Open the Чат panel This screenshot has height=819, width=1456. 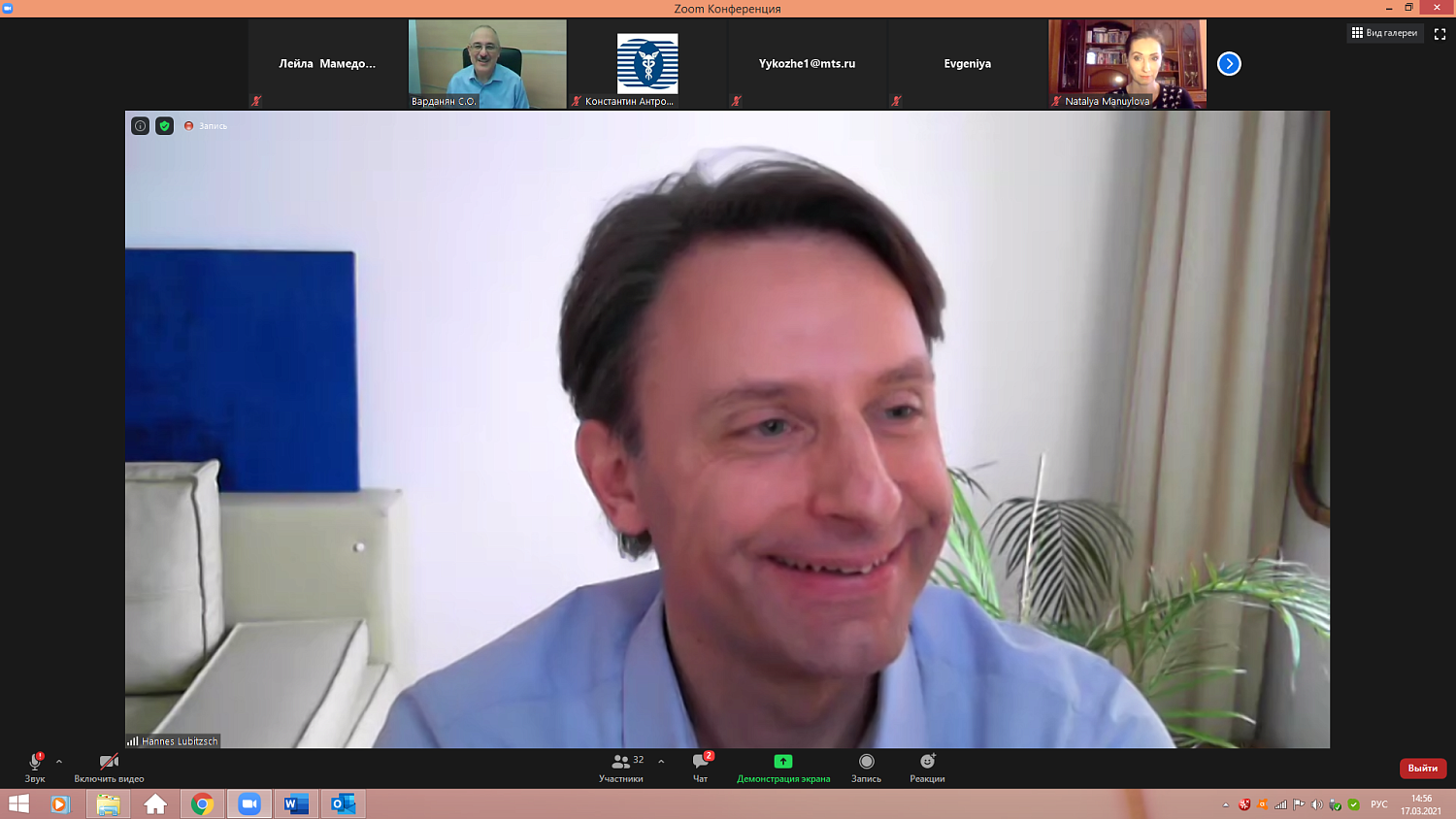pyautogui.click(x=701, y=768)
